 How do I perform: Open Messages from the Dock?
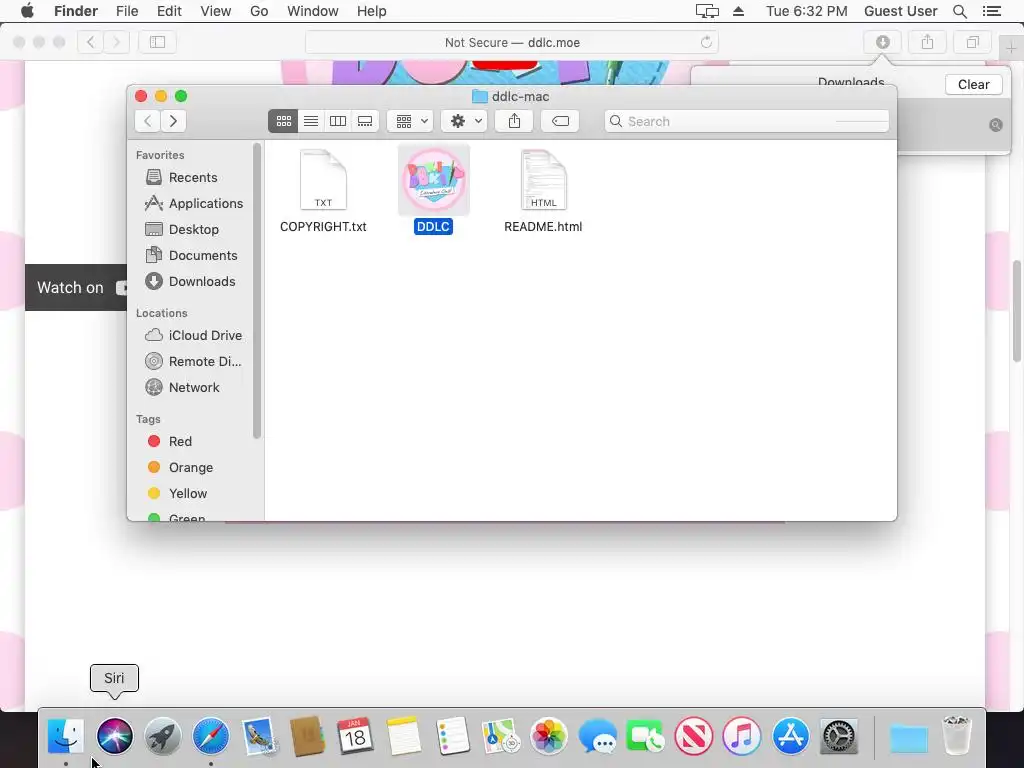point(597,736)
